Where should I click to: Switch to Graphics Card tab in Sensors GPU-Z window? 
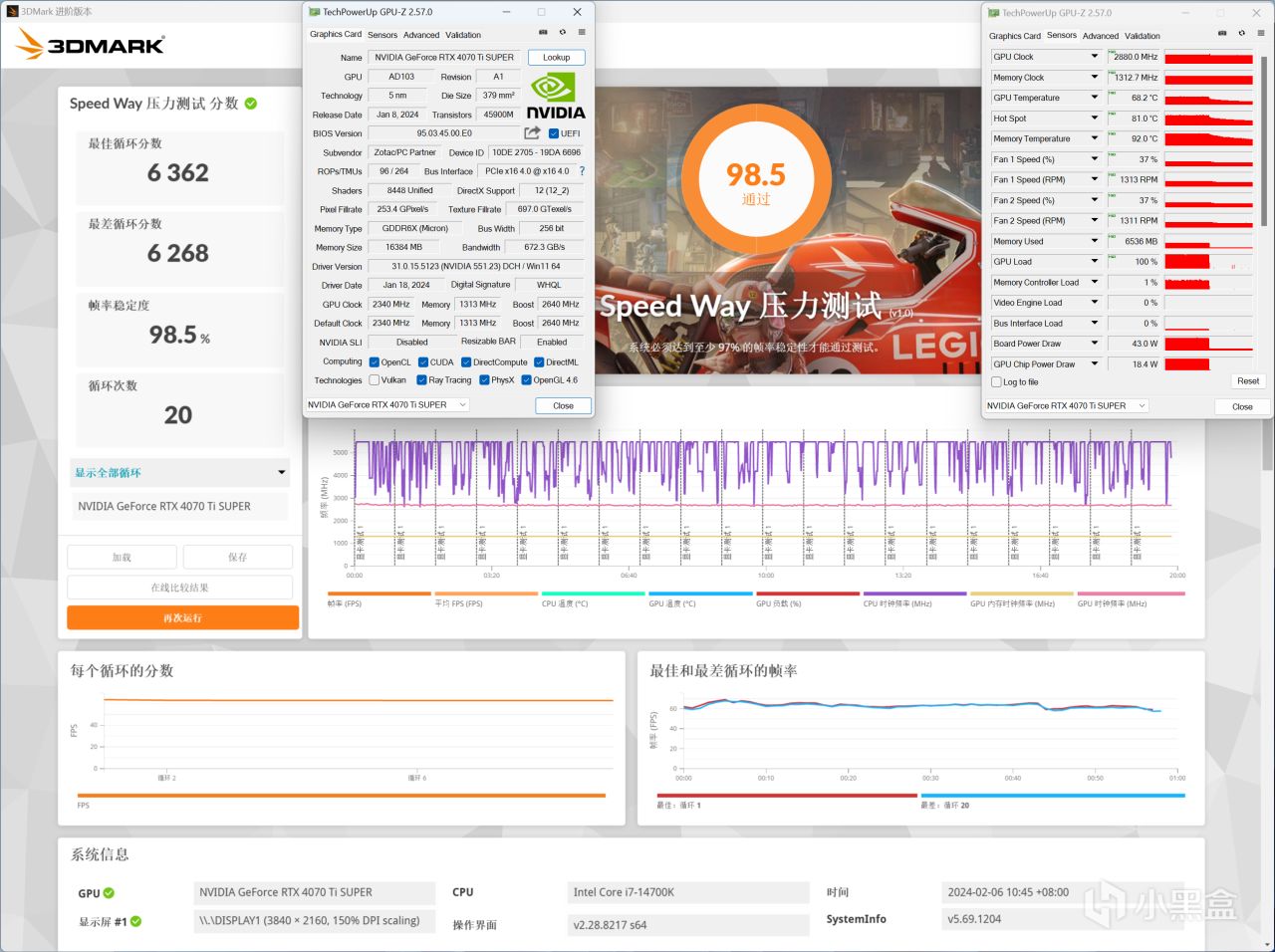coord(1015,36)
